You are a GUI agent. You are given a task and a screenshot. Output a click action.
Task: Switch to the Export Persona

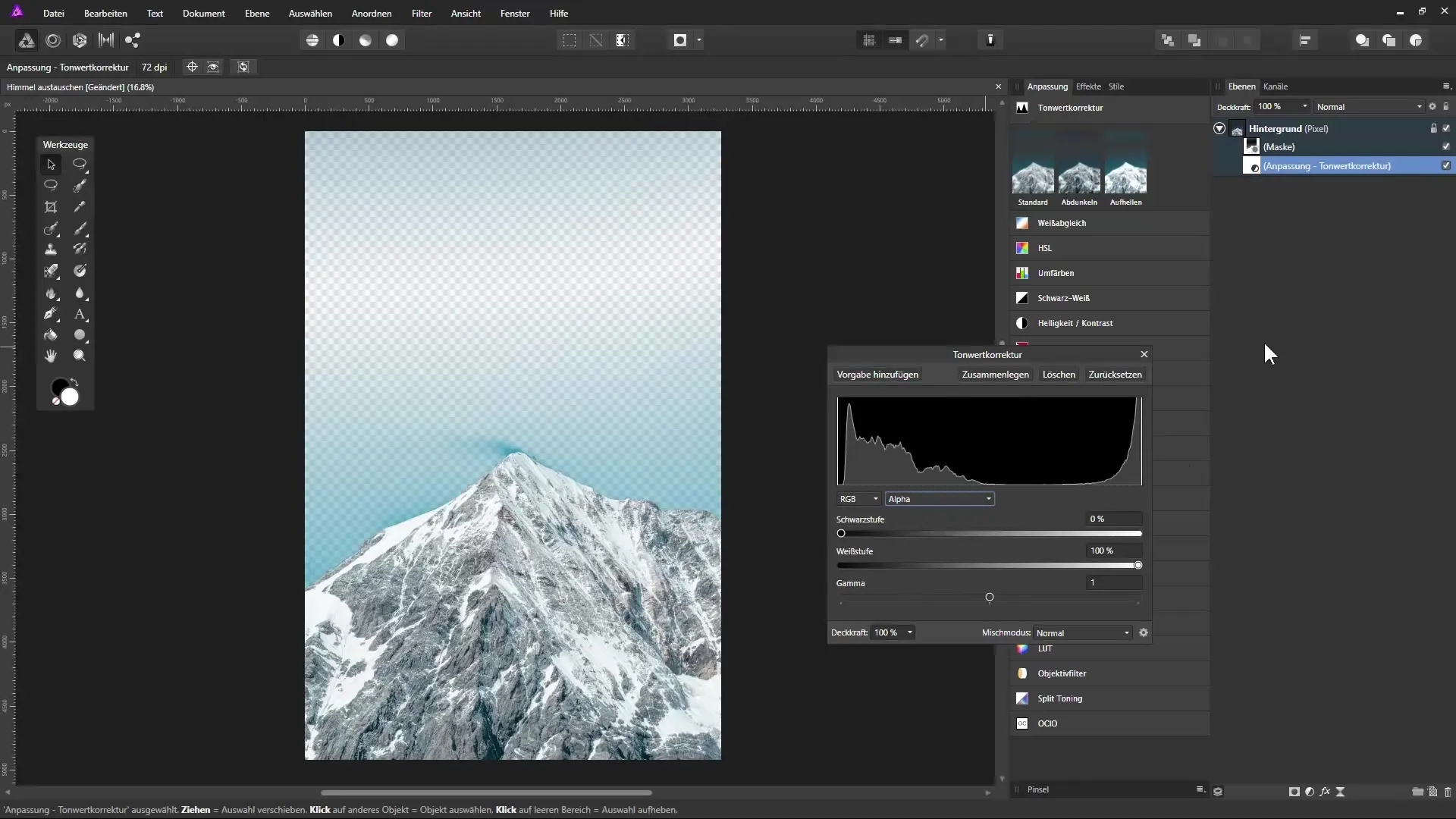tap(133, 40)
